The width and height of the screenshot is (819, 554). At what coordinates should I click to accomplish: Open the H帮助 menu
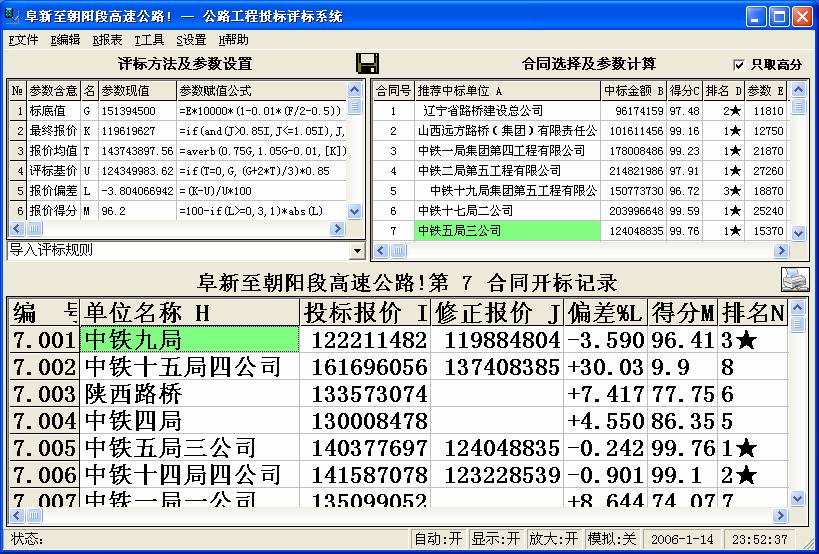tap(233, 40)
